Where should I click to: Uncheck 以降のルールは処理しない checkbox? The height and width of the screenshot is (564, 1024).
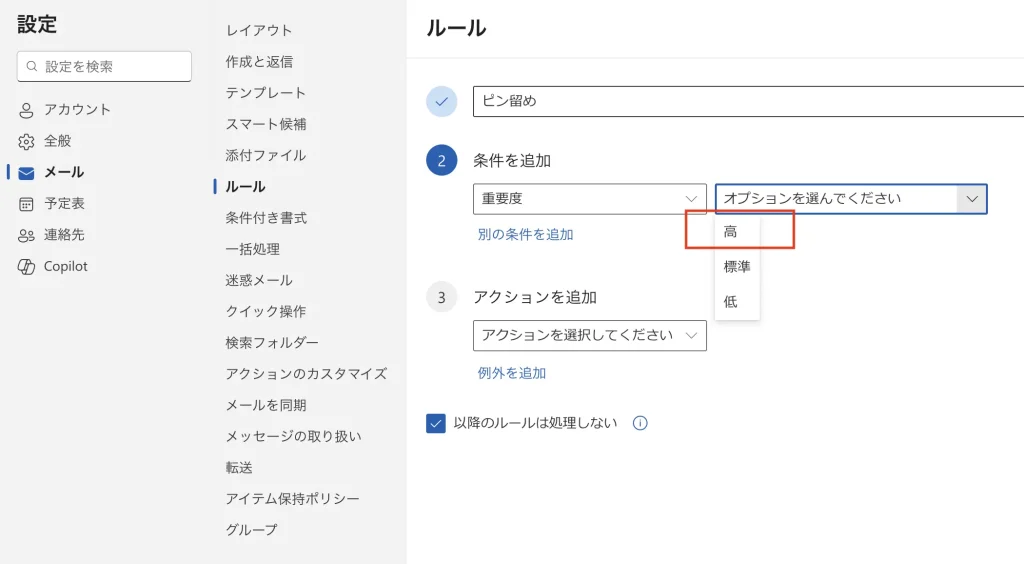436,423
